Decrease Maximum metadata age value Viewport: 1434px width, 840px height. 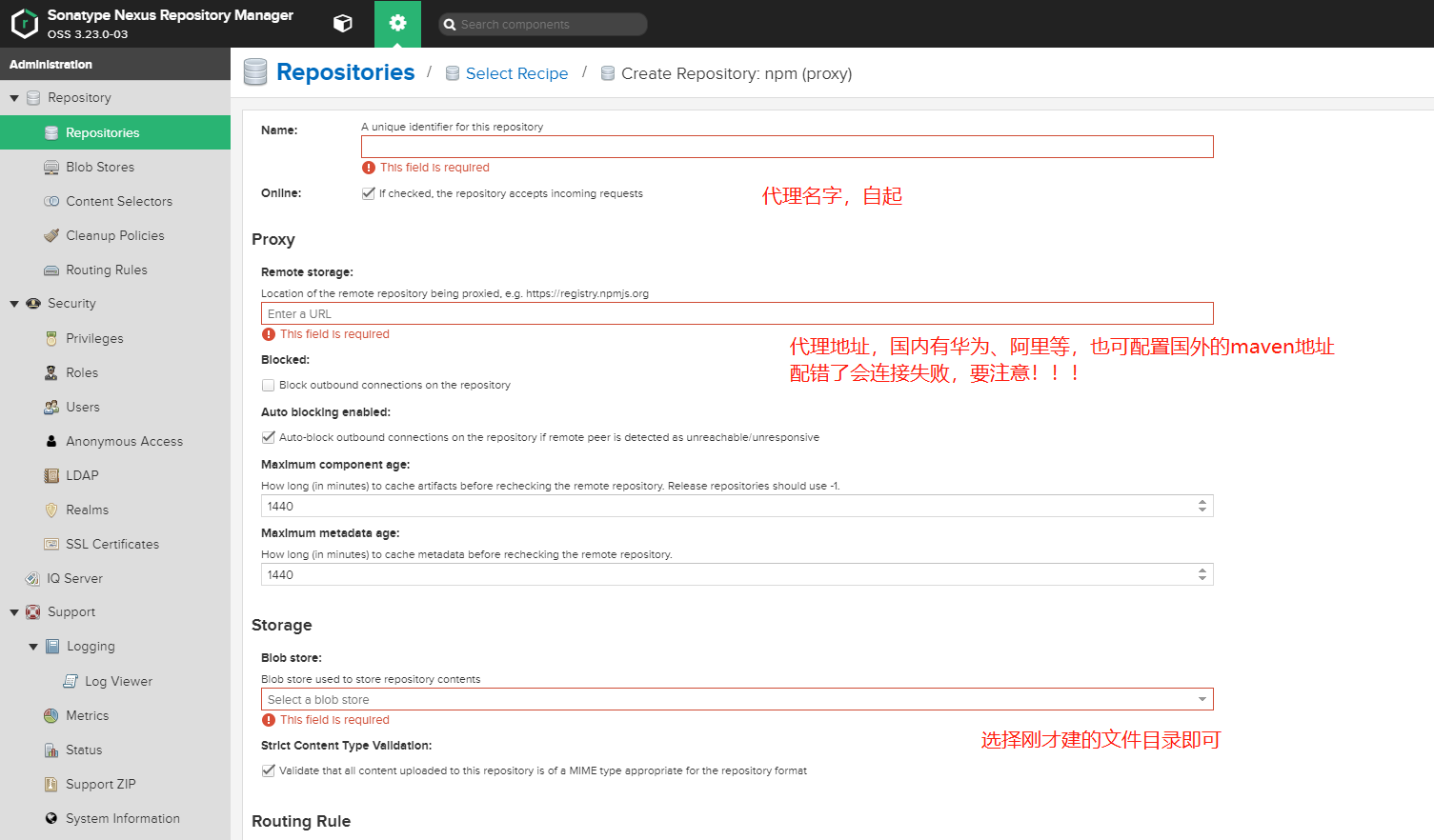coord(1202,579)
